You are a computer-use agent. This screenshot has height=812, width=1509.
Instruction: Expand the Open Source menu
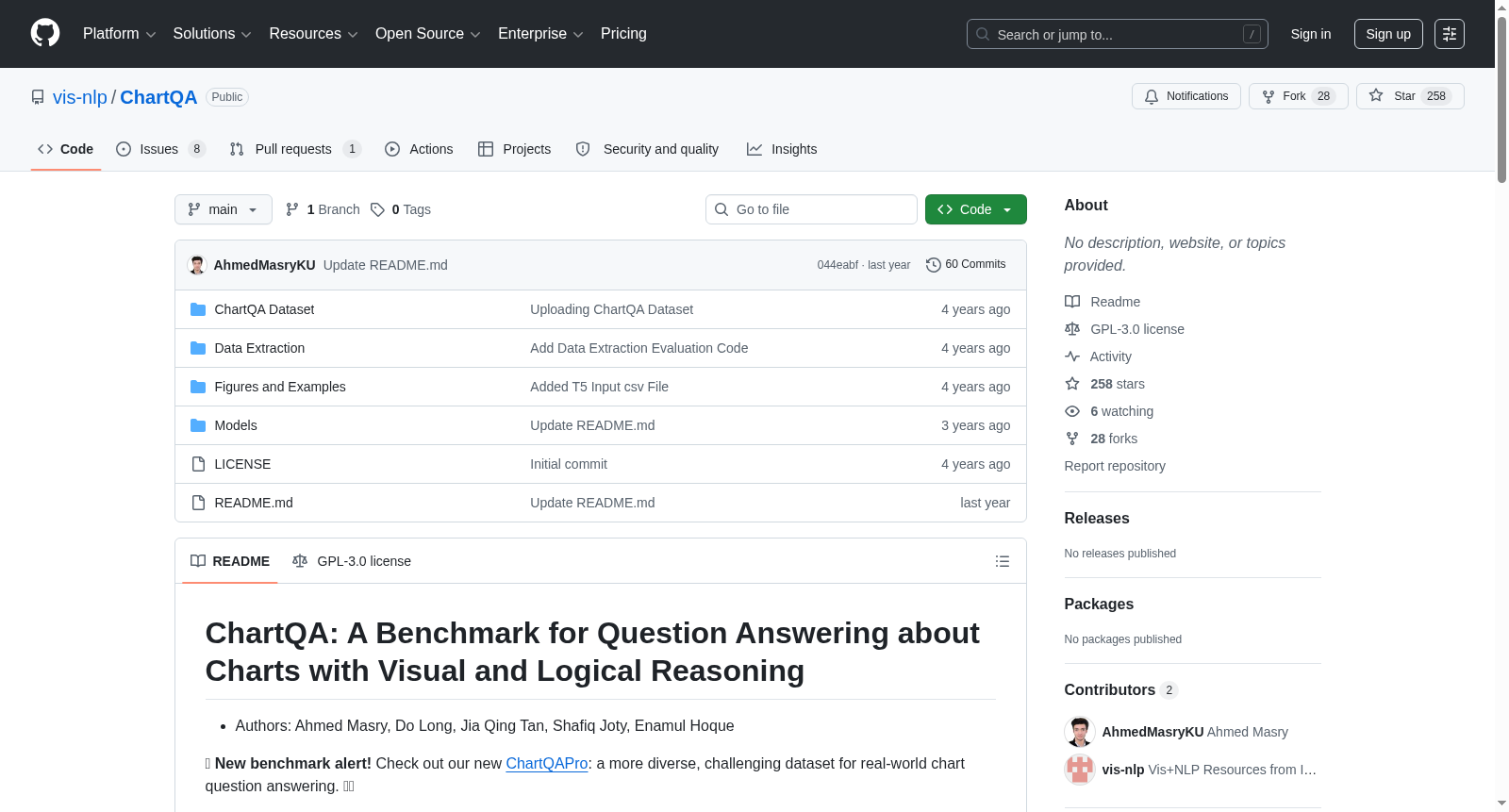(428, 34)
